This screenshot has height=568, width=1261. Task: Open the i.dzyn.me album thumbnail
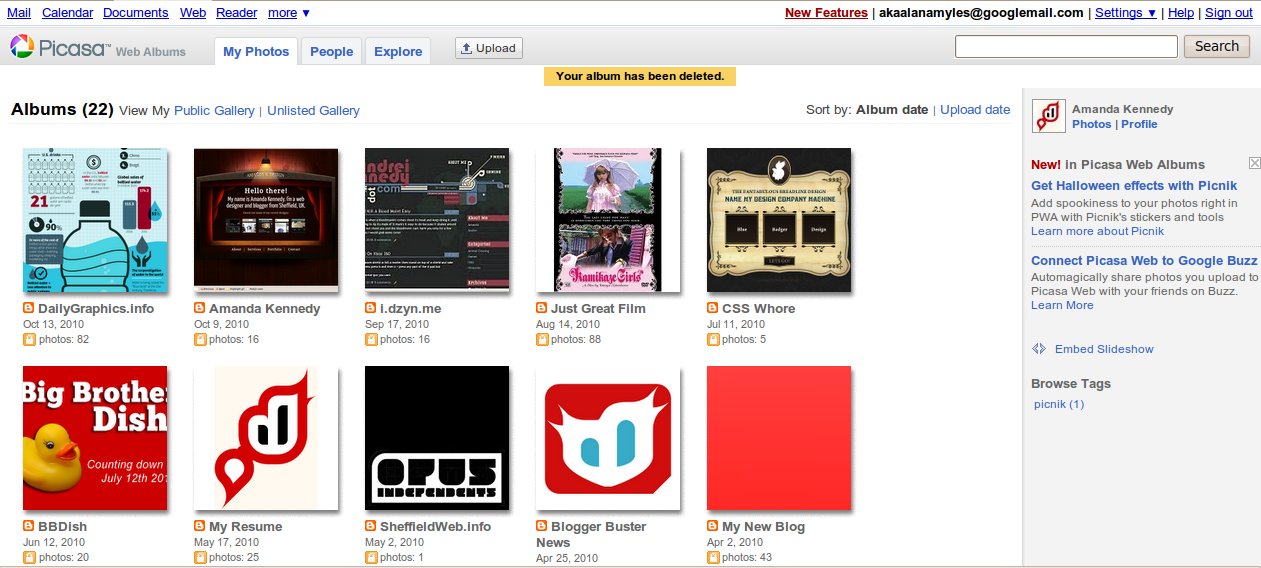coord(437,220)
